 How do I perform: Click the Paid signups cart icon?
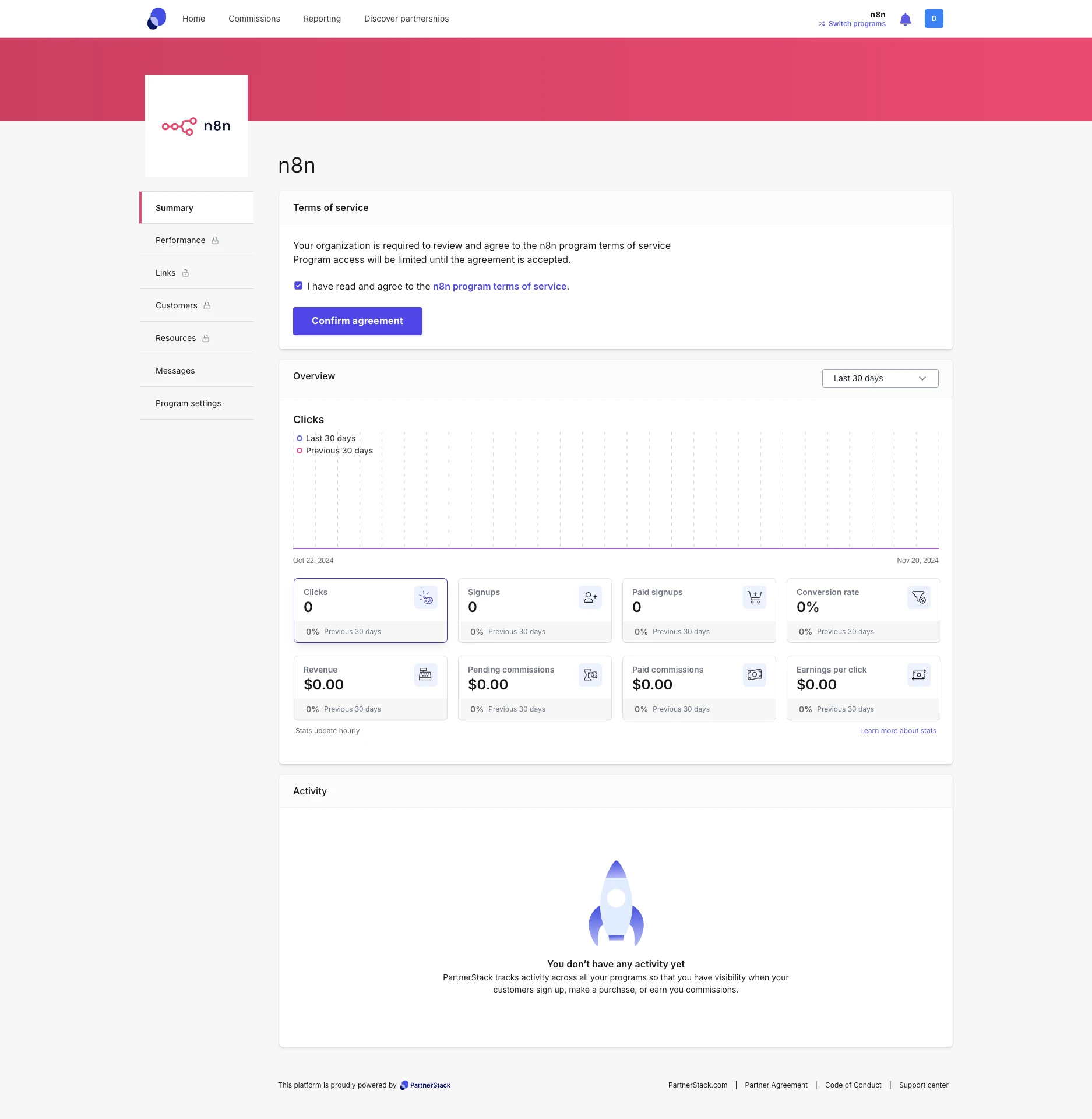tap(754, 597)
